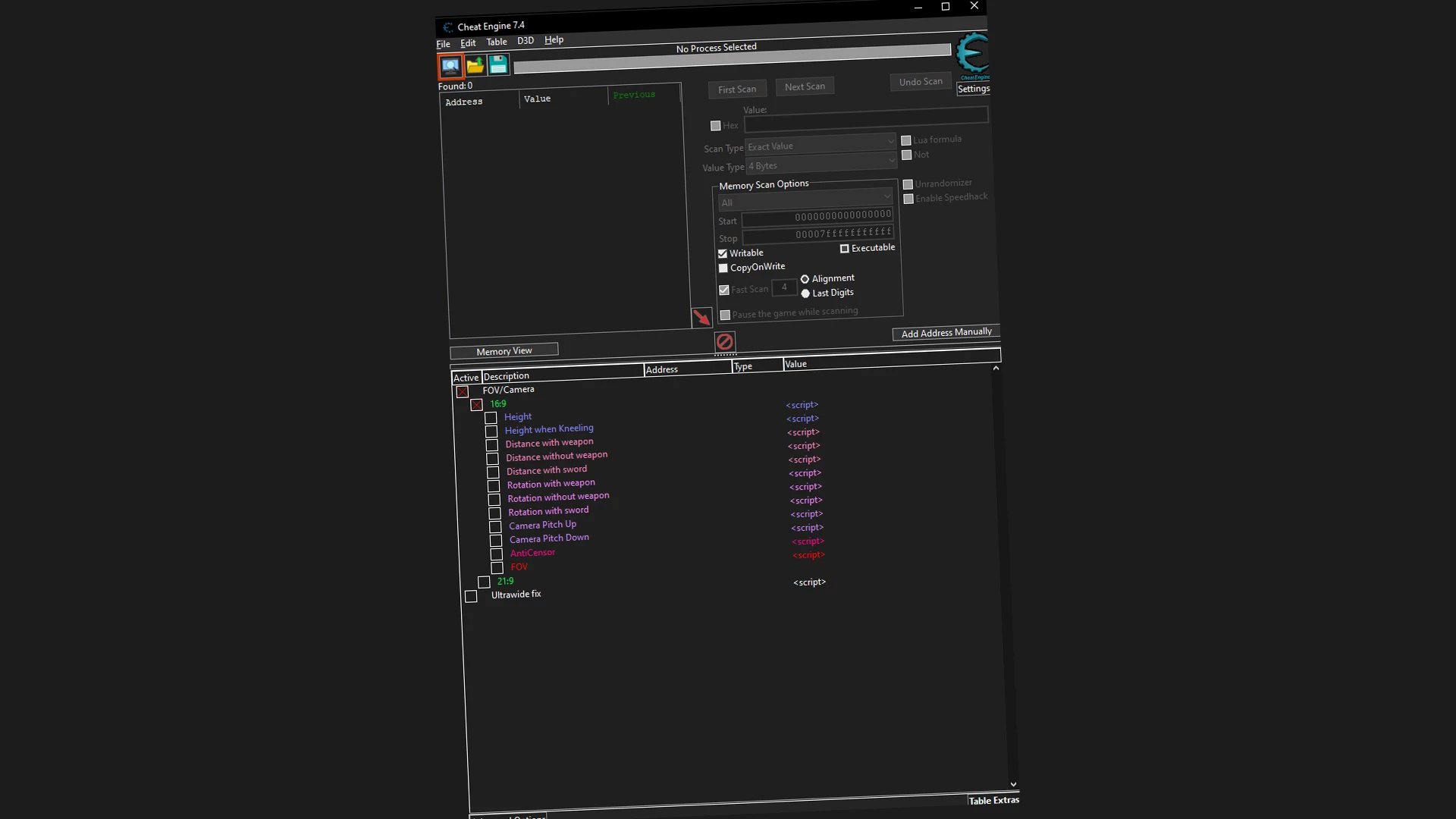Activate the Ultrawide fix checkbox
The height and width of the screenshot is (819, 1456).
click(x=471, y=597)
